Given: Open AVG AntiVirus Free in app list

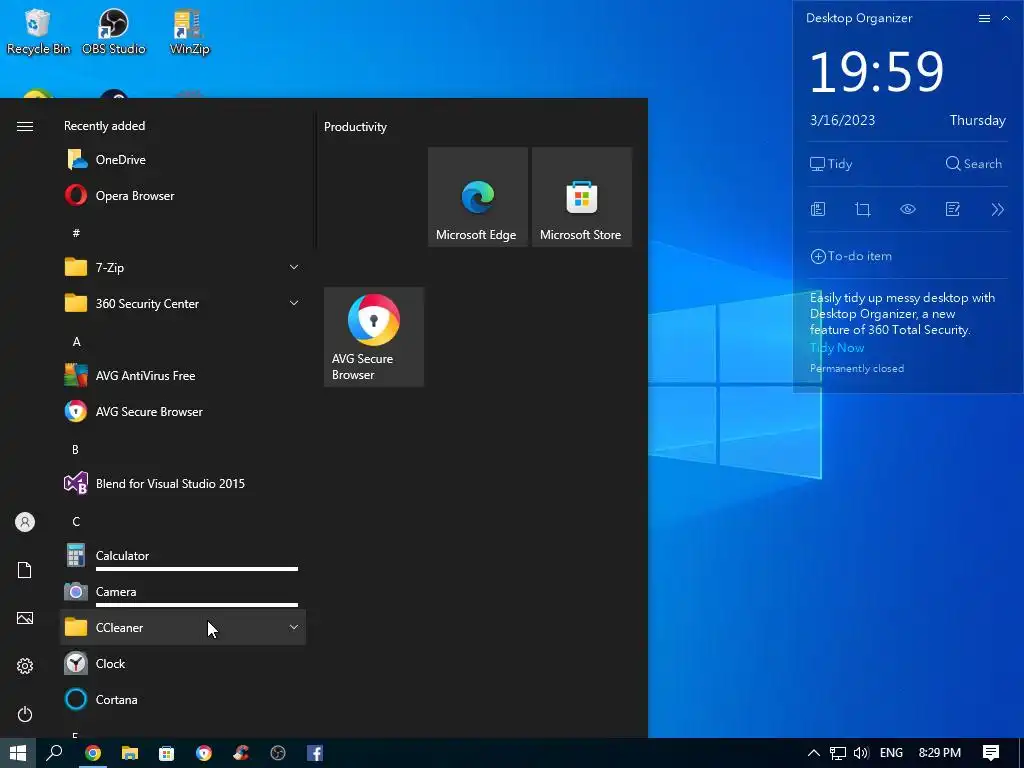Looking at the screenshot, I should coord(183,376).
